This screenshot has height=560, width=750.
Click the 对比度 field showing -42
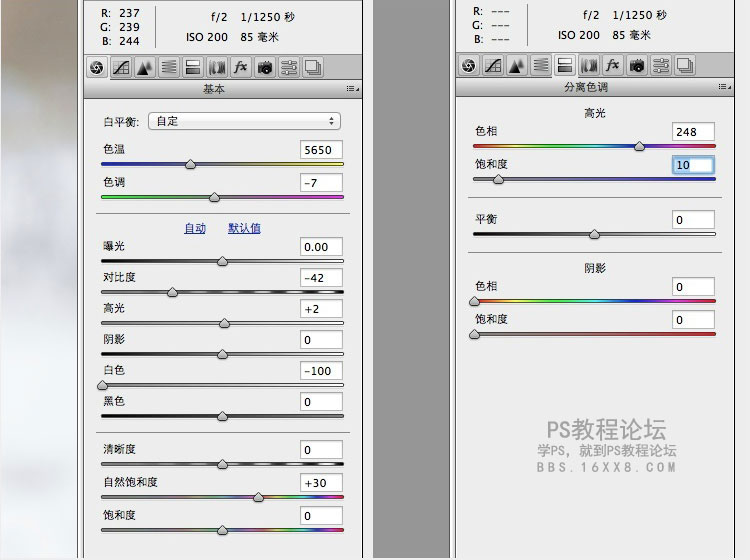pyautogui.click(x=321, y=278)
